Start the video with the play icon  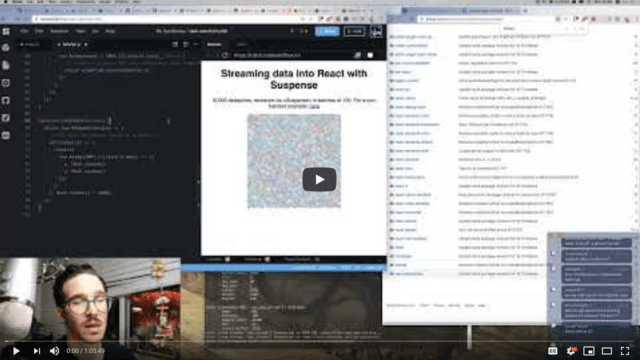point(16,351)
